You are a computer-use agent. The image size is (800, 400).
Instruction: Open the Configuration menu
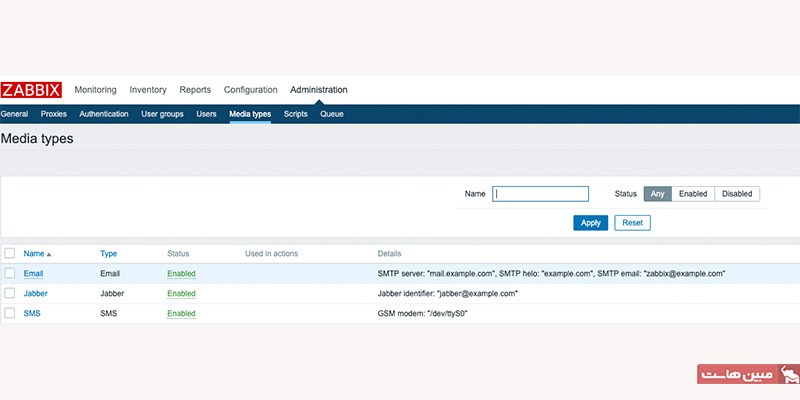point(250,90)
